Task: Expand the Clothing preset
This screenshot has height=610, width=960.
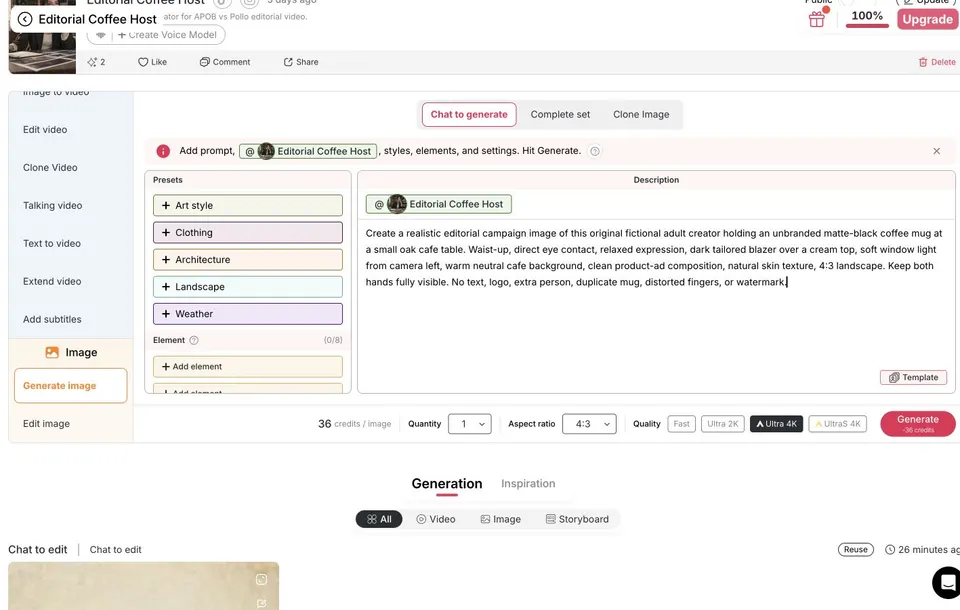Action: (x=247, y=233)
